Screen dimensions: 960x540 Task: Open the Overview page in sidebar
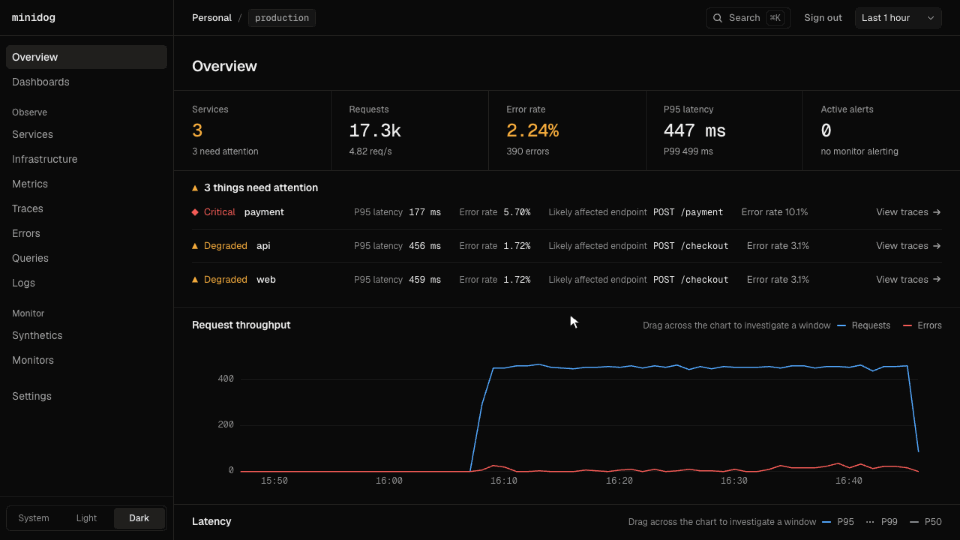pyautogui.click(x=86, y=57)
